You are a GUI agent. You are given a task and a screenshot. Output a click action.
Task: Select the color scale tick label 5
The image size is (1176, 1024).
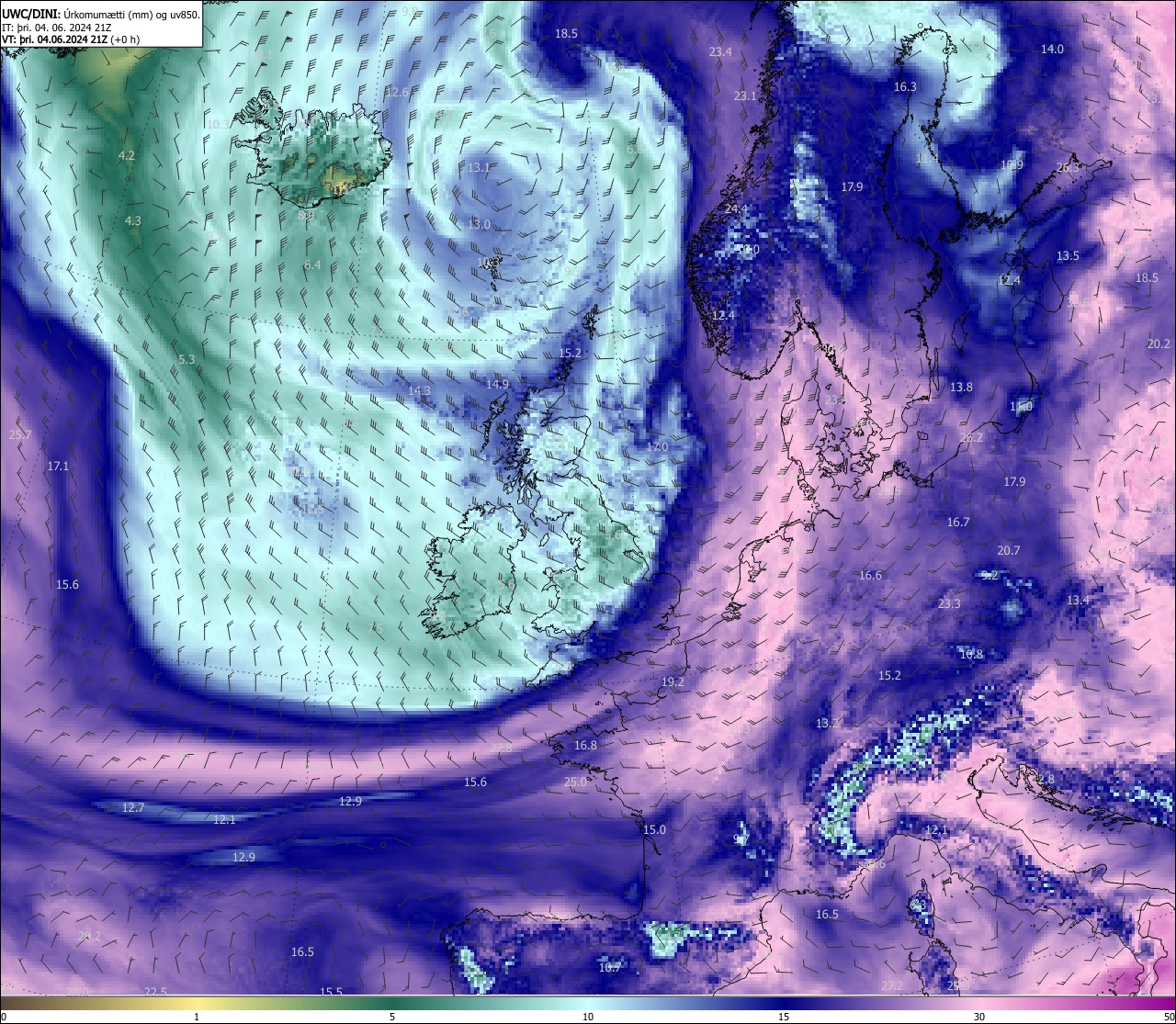(x=392, y=1017)
